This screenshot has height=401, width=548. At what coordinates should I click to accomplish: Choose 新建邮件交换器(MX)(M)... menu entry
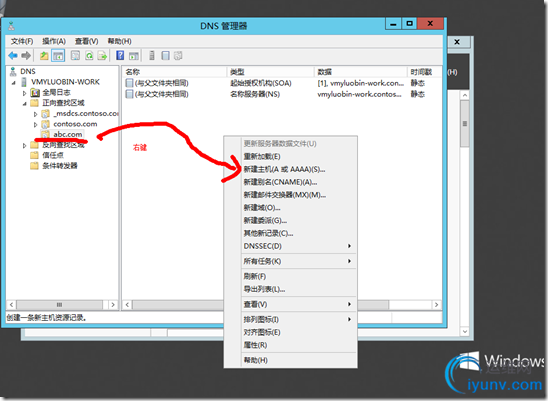tap(284, 195)
